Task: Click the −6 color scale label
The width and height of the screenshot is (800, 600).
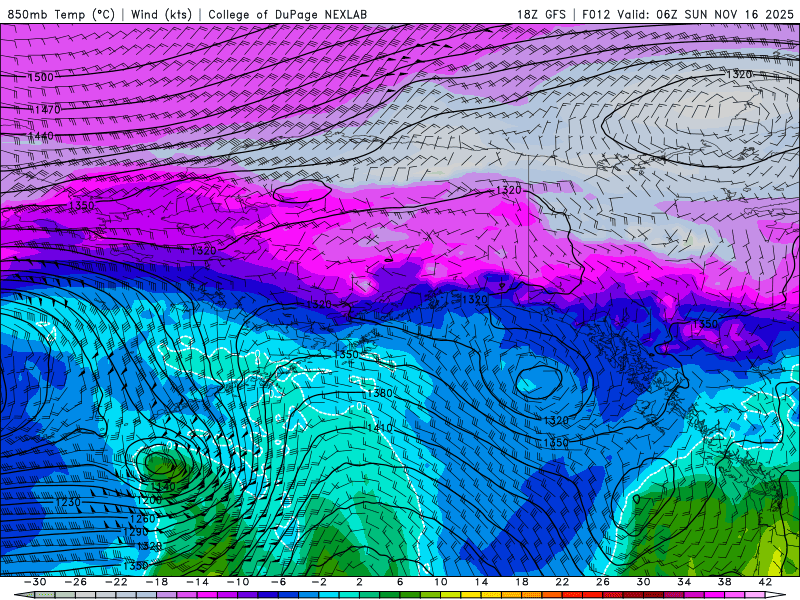Action: [x=278, y=582]
